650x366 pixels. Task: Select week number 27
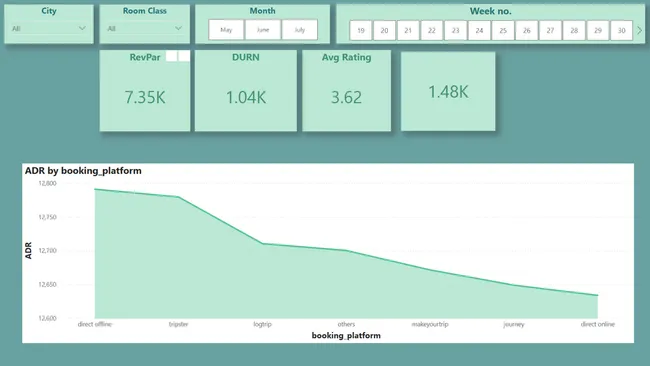click(x=550, y=30)
